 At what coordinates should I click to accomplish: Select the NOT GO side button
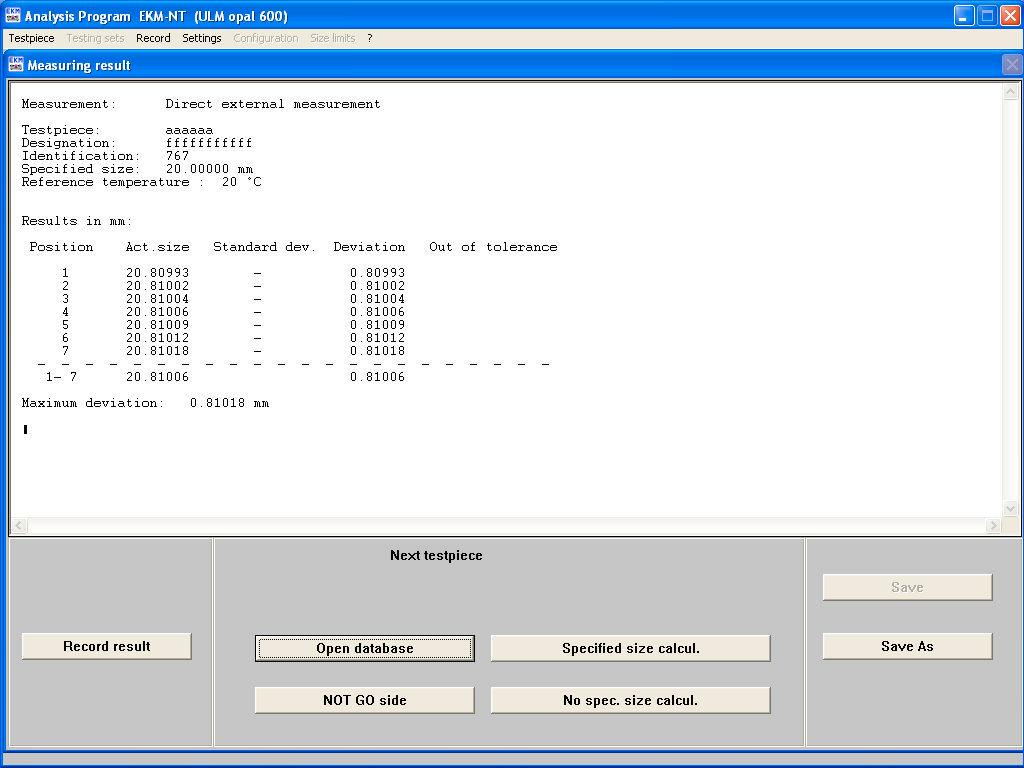pos(364,700)
